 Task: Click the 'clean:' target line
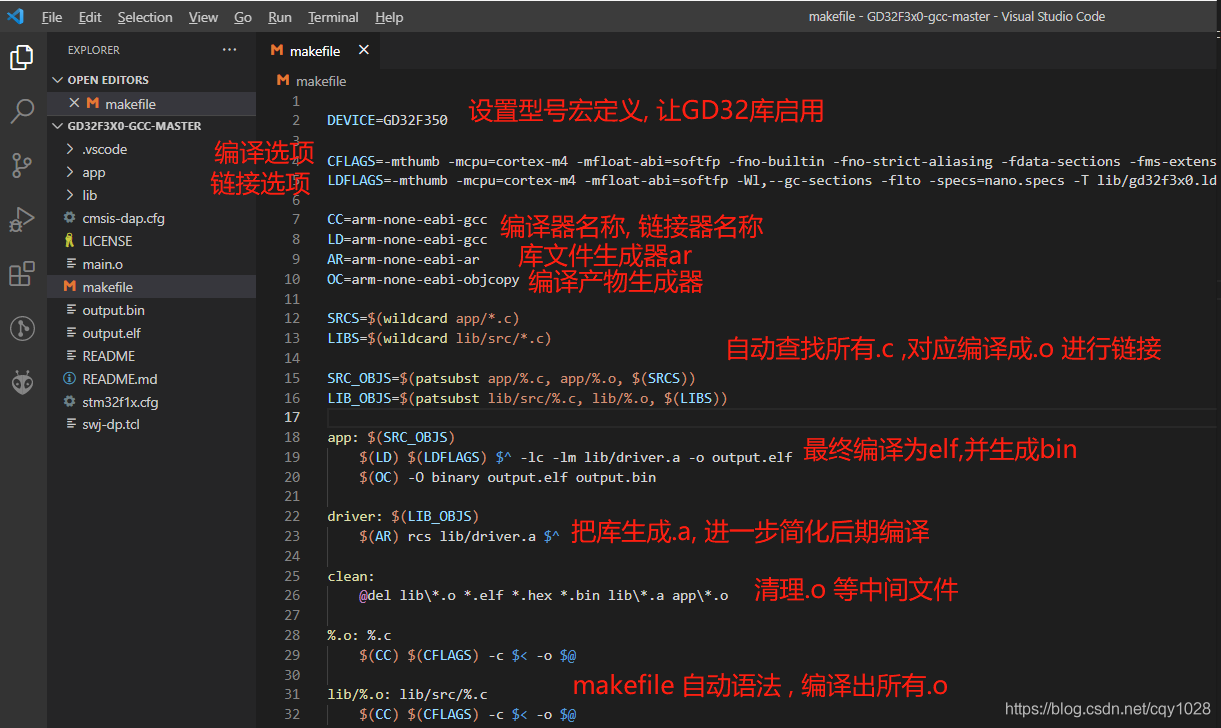click(x=351, y=576)
